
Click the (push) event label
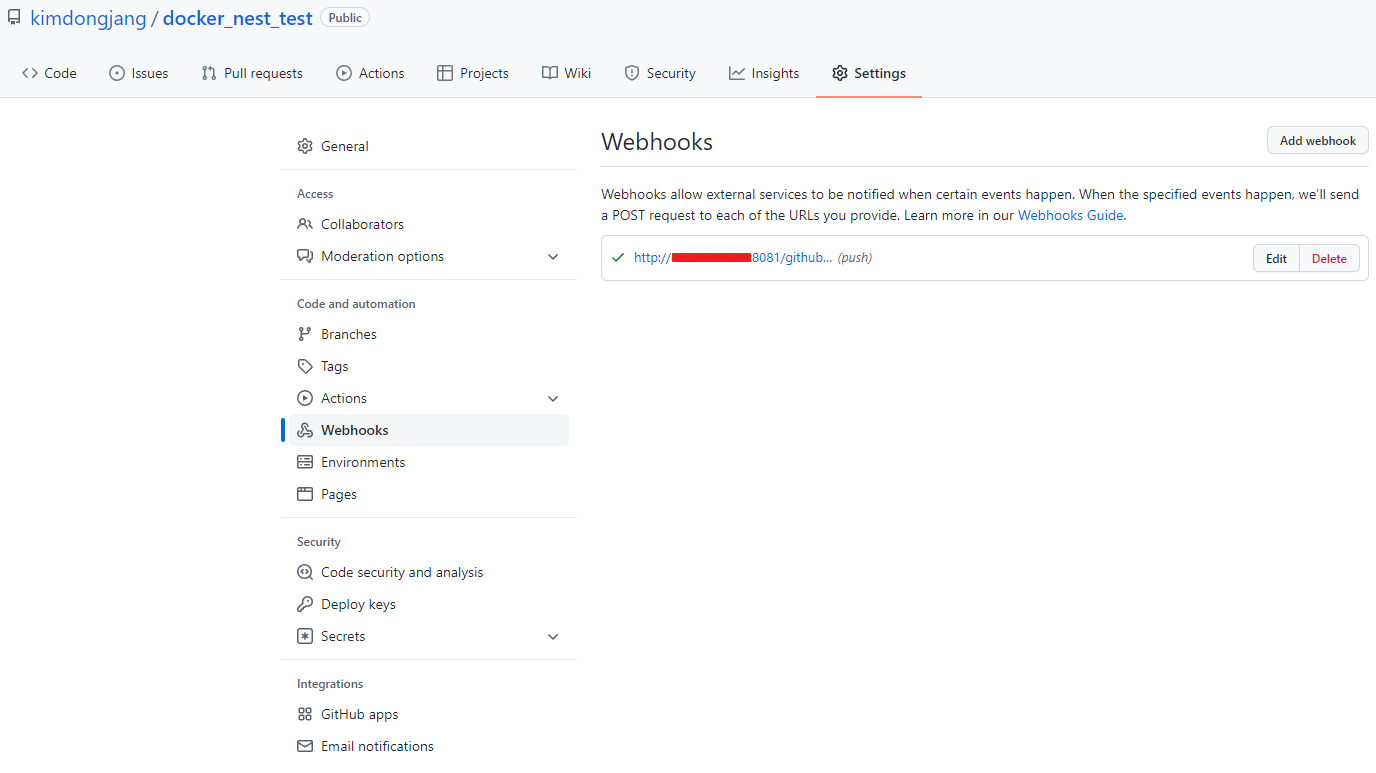click(855, 257)
